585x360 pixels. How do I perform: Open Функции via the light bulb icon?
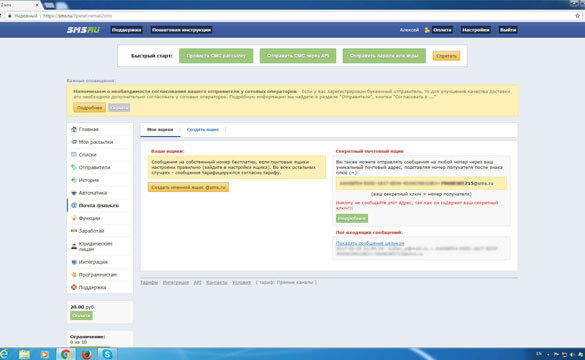click(x=74, y=218)
